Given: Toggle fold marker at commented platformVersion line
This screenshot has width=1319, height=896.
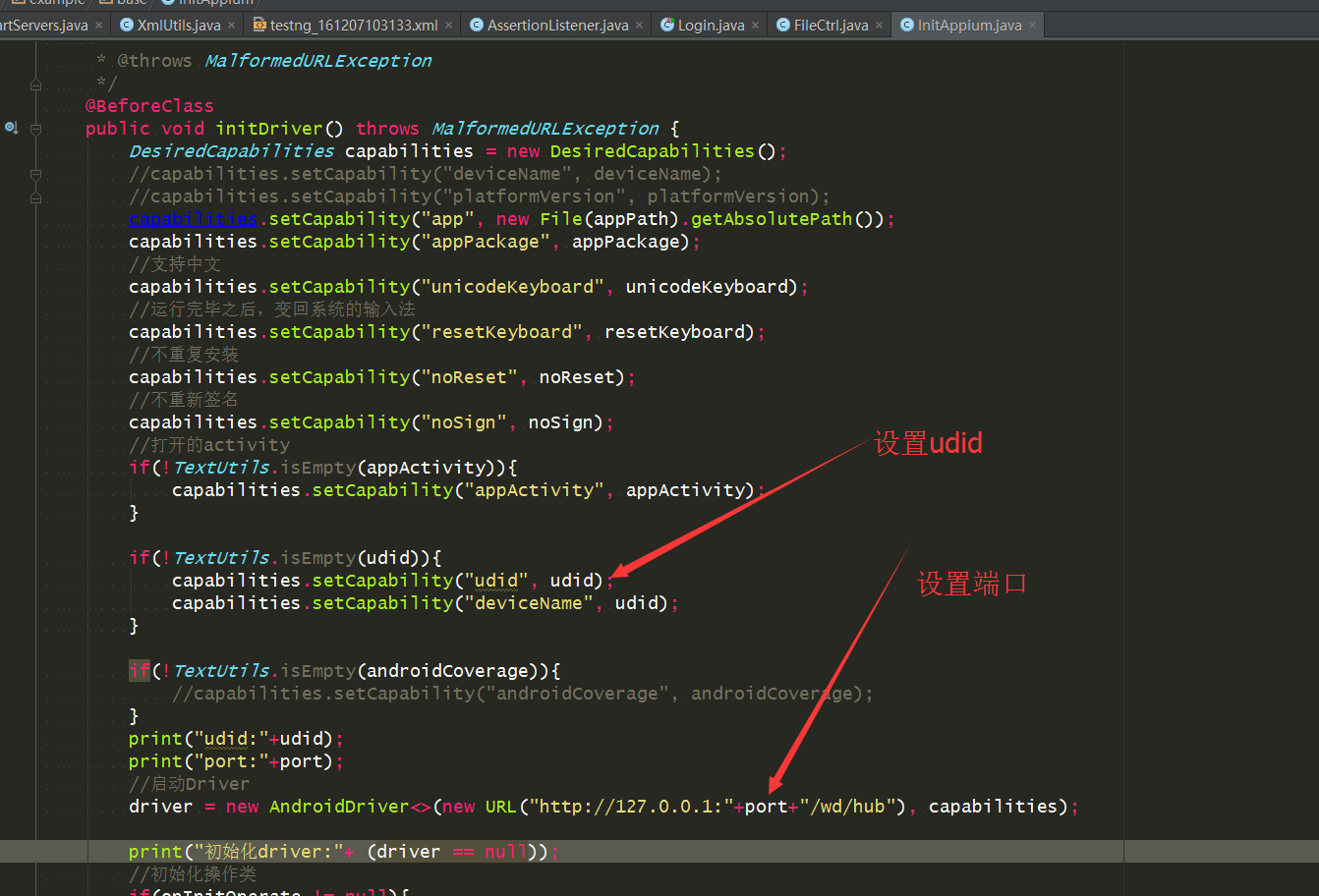Looking at the screenshot, I should coord(35,197).
